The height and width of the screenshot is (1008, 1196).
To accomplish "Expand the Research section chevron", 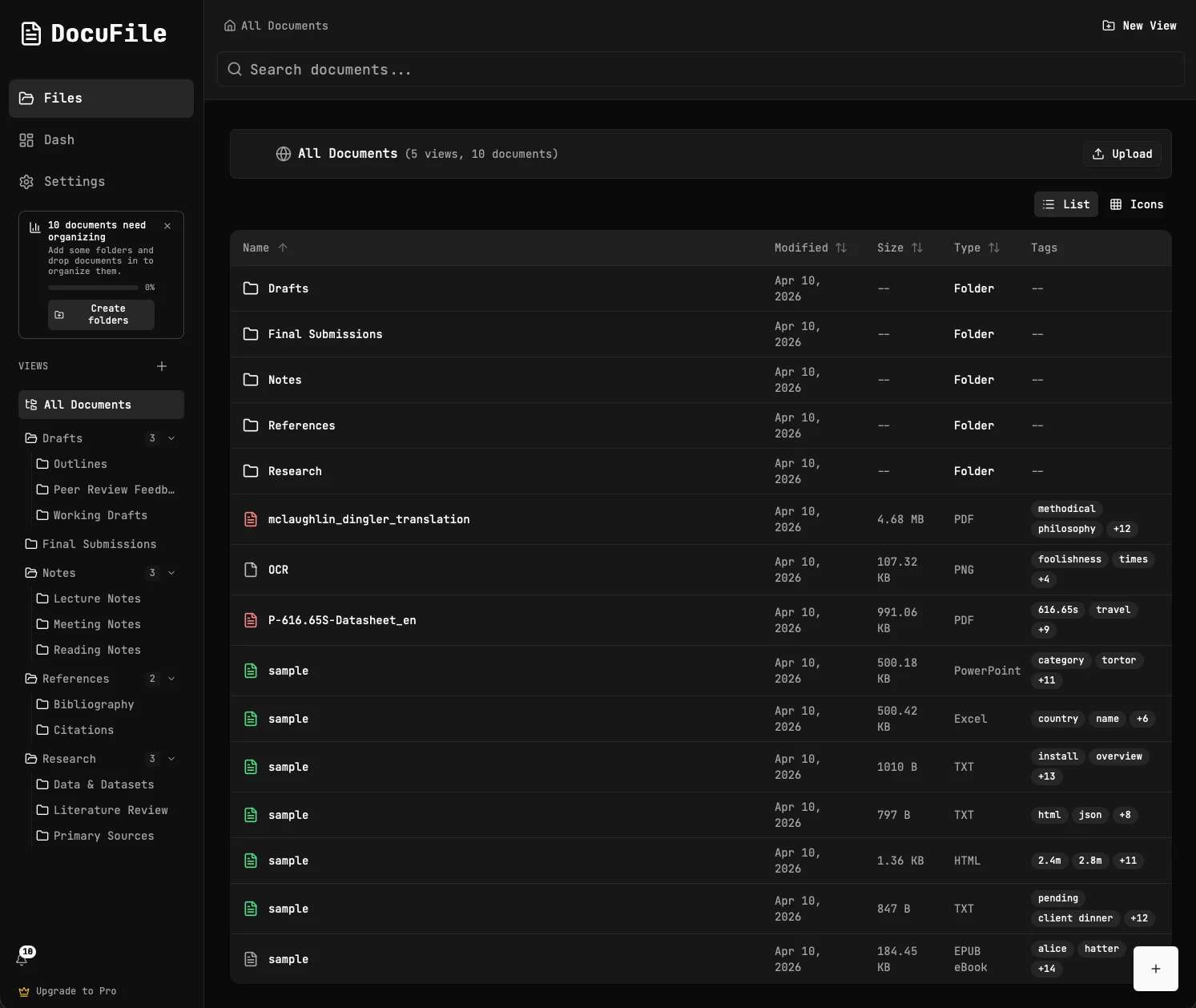I will click(x=171, y=759).
